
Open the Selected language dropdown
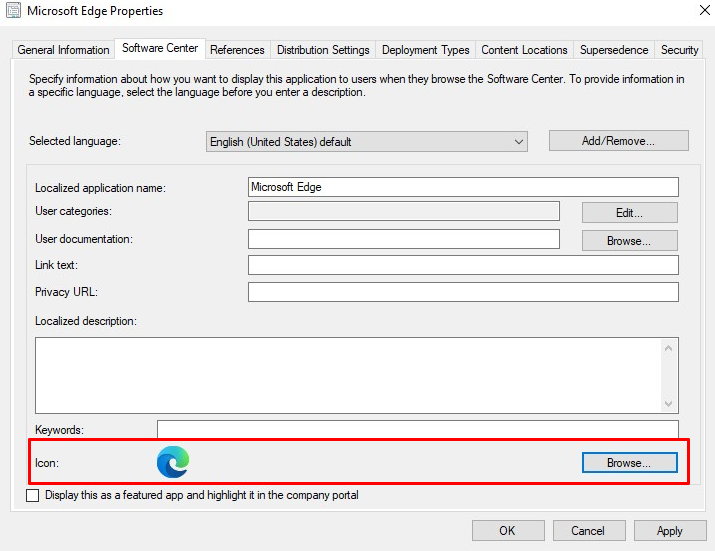tap(367, 142)
